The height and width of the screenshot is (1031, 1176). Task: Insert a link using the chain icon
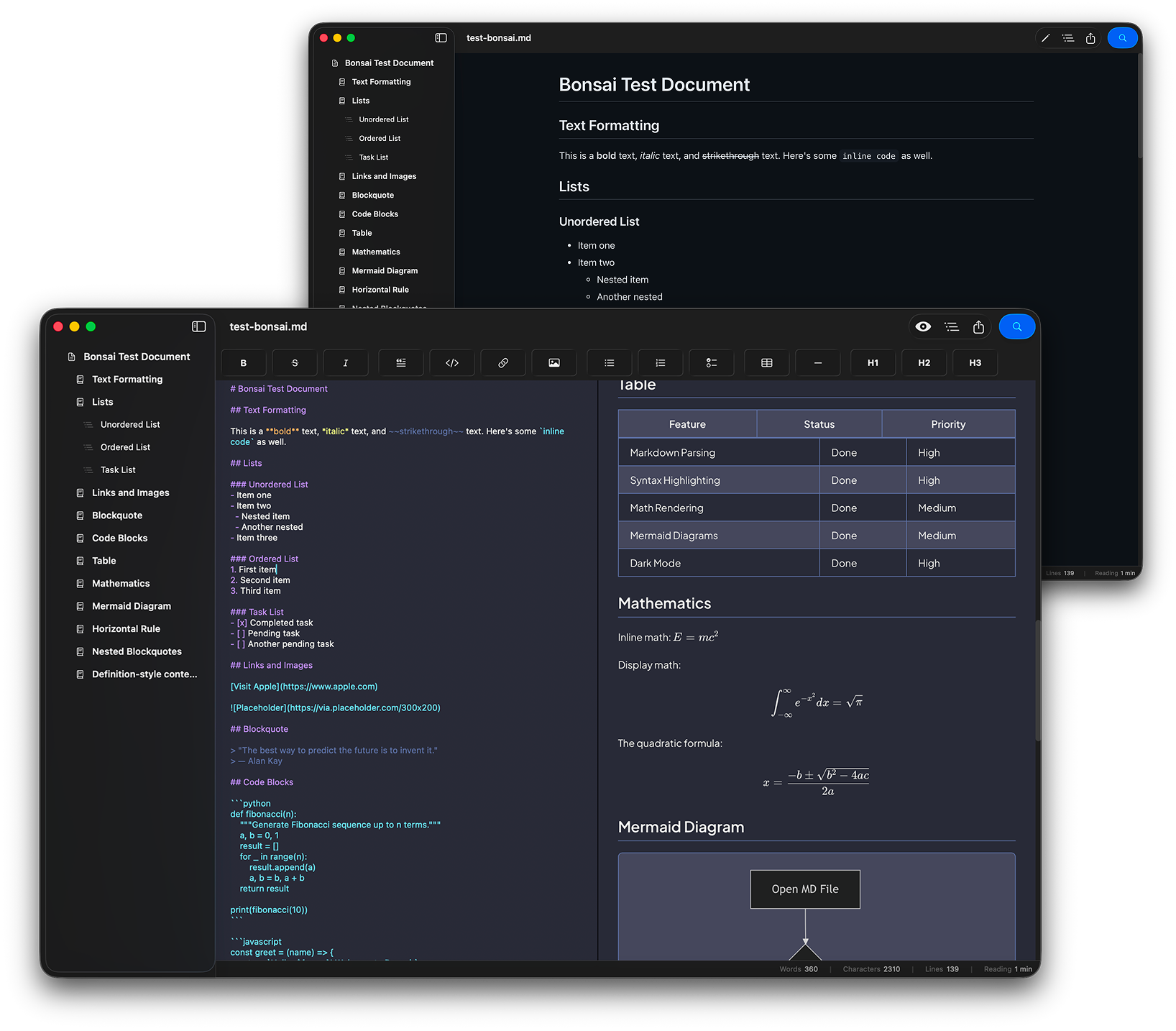tap(503, 363)
